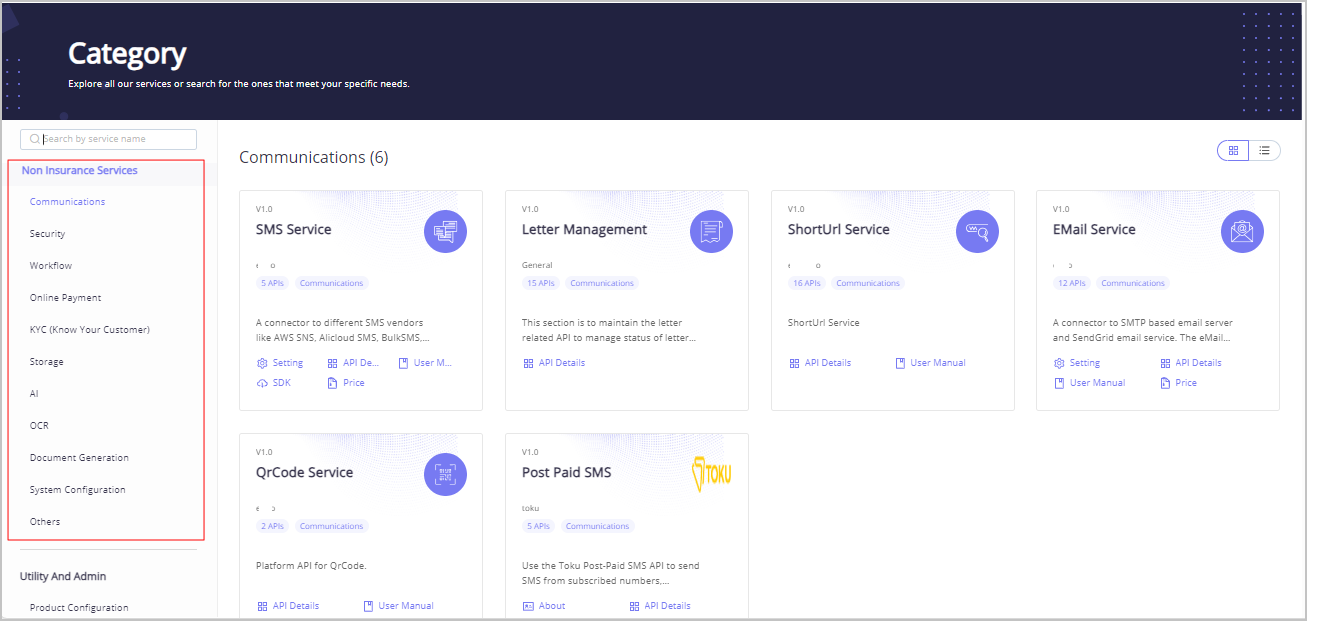Switch to grid view

tap(1233, 150)
